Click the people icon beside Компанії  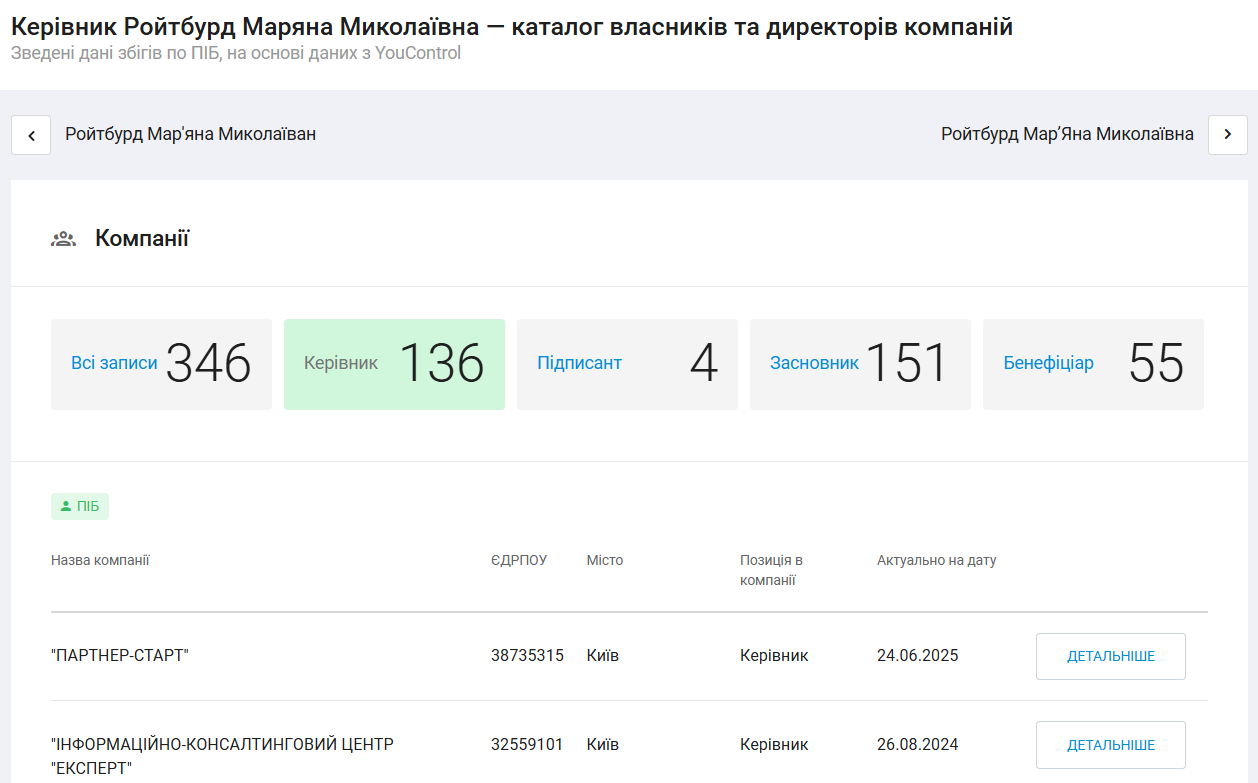pos(64,239)
